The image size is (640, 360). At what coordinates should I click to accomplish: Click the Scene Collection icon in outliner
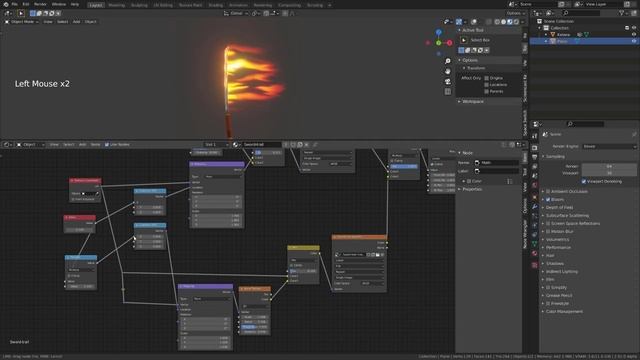539,21
